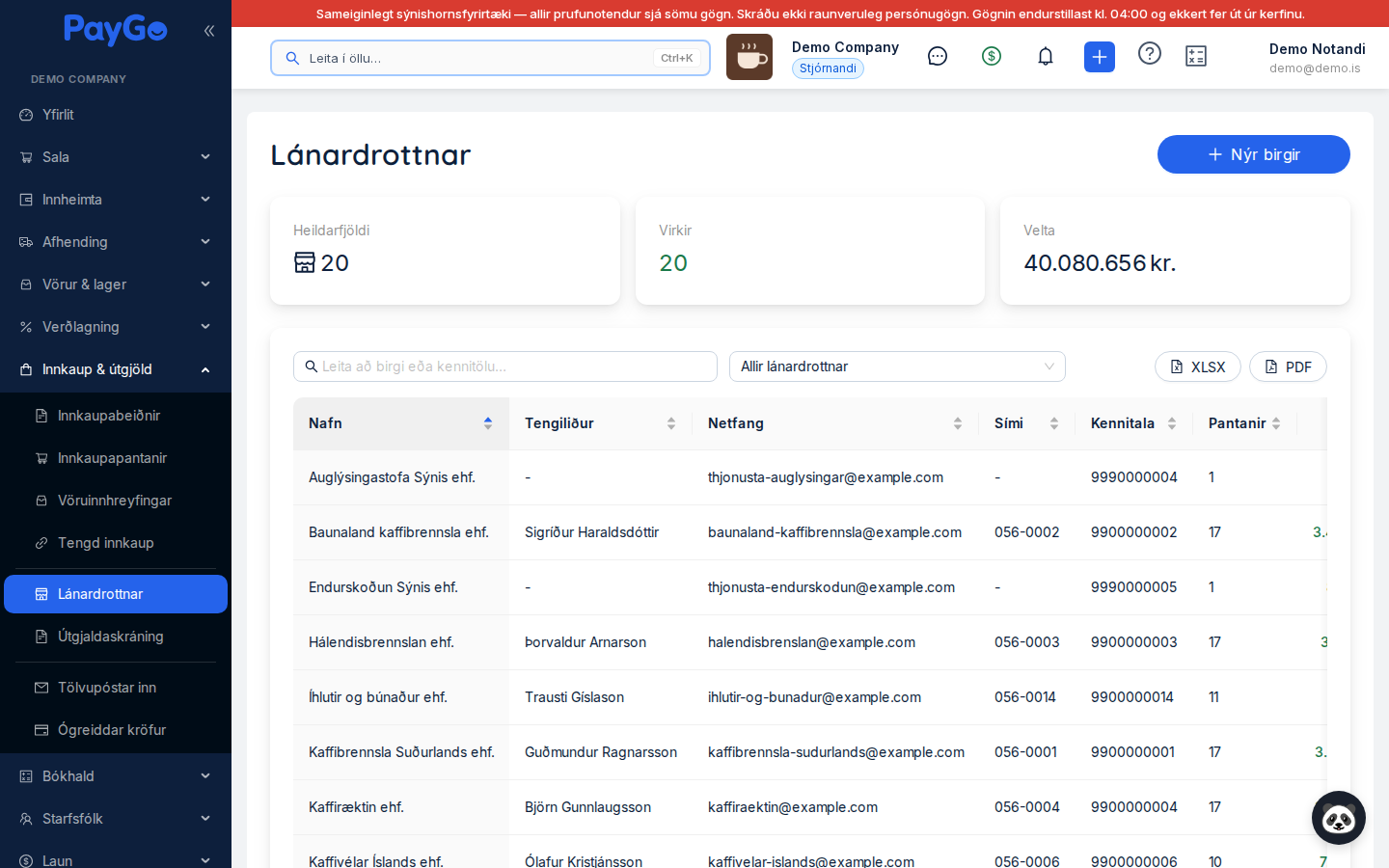Expand the Bókhald menu section
1389x868 pixels.
(x=116, y=776)
